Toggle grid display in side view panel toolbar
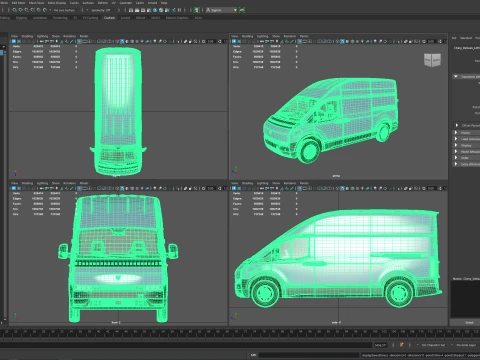This screenshot has width=480, height=360. point(299,188)
